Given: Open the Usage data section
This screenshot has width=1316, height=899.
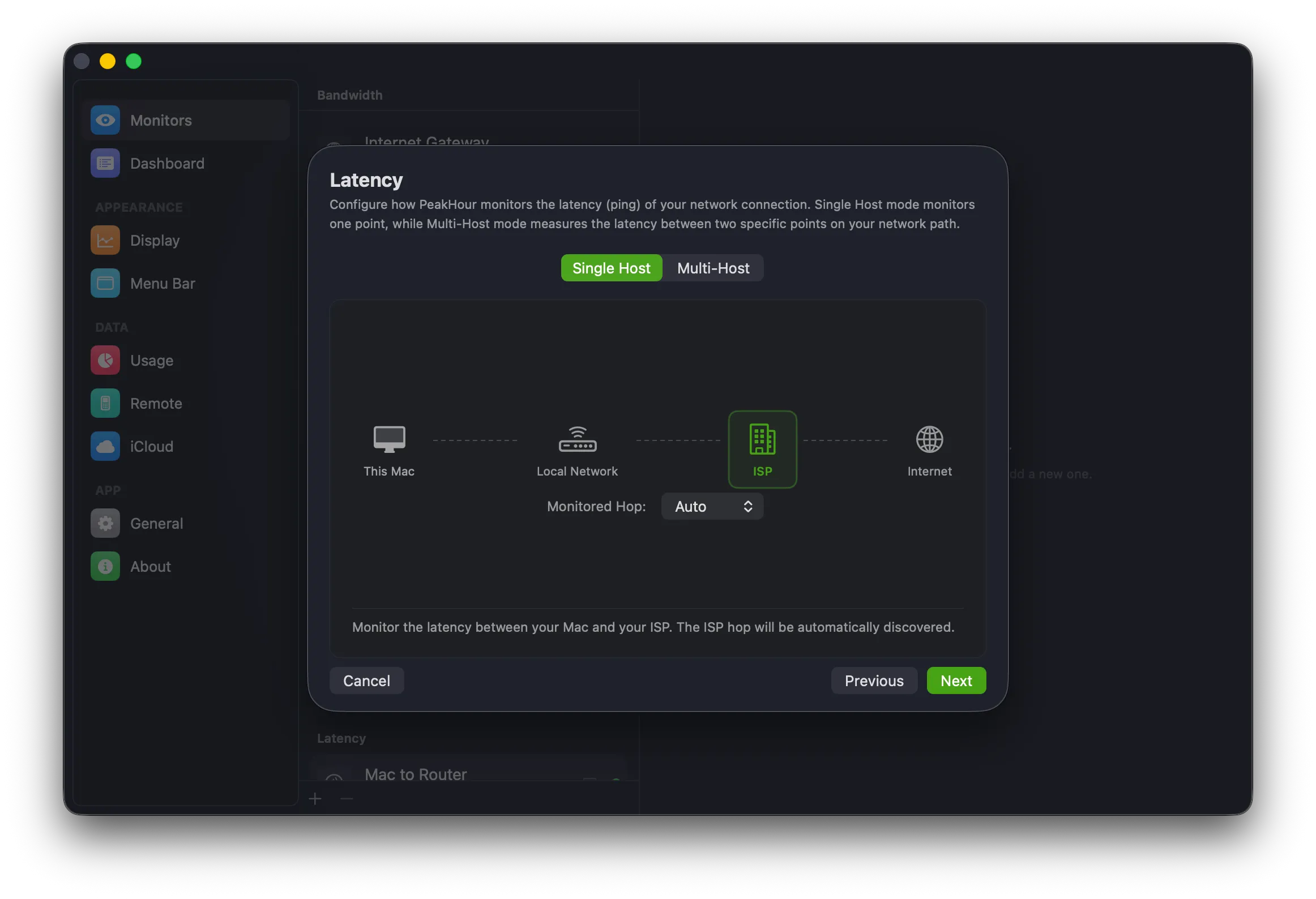Looking at the screenshot, I should point(185,360).
